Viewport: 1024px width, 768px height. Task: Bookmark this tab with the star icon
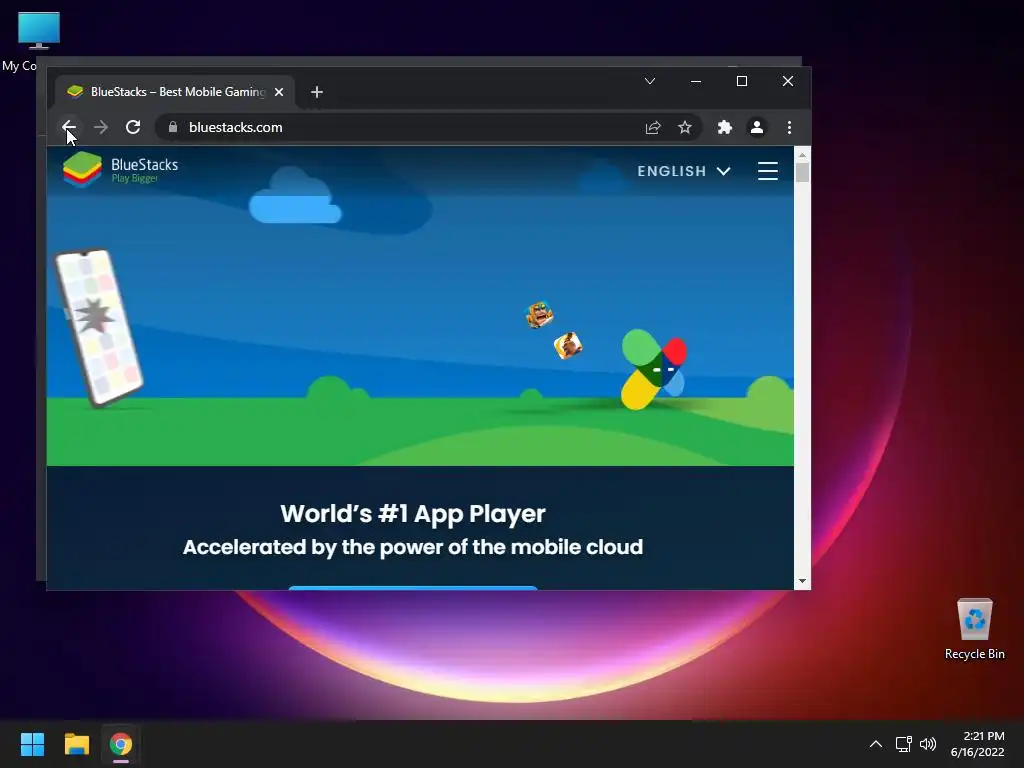(684, 127)
